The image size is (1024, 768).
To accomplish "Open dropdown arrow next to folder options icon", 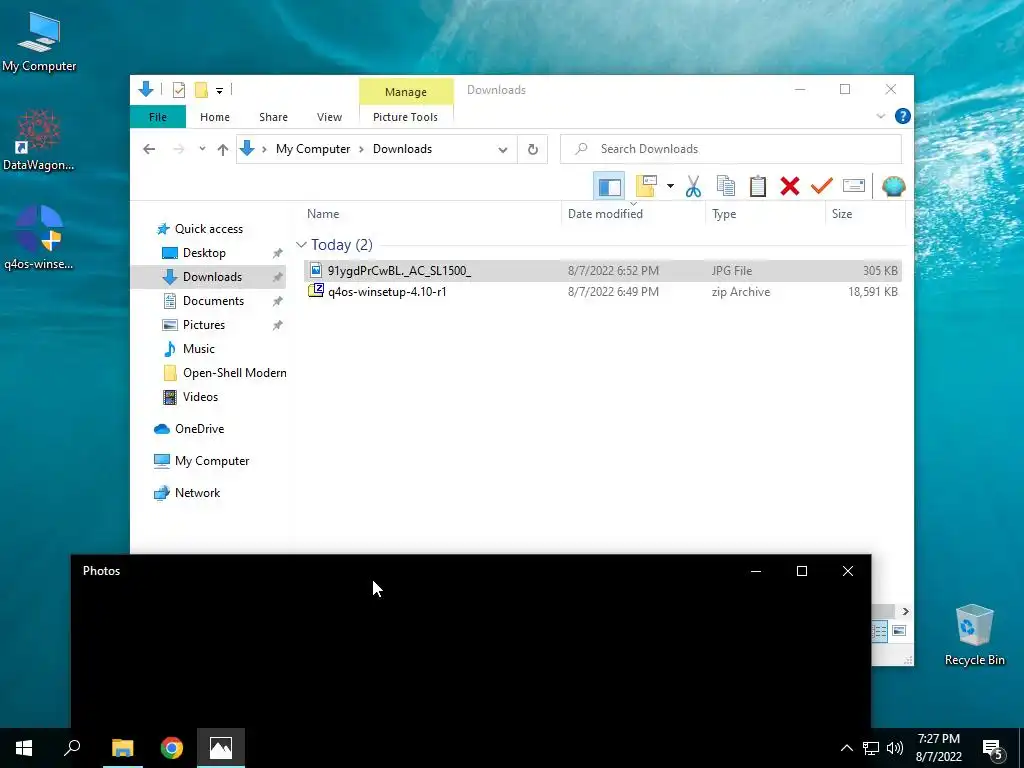I will click(x=670, y=186).
